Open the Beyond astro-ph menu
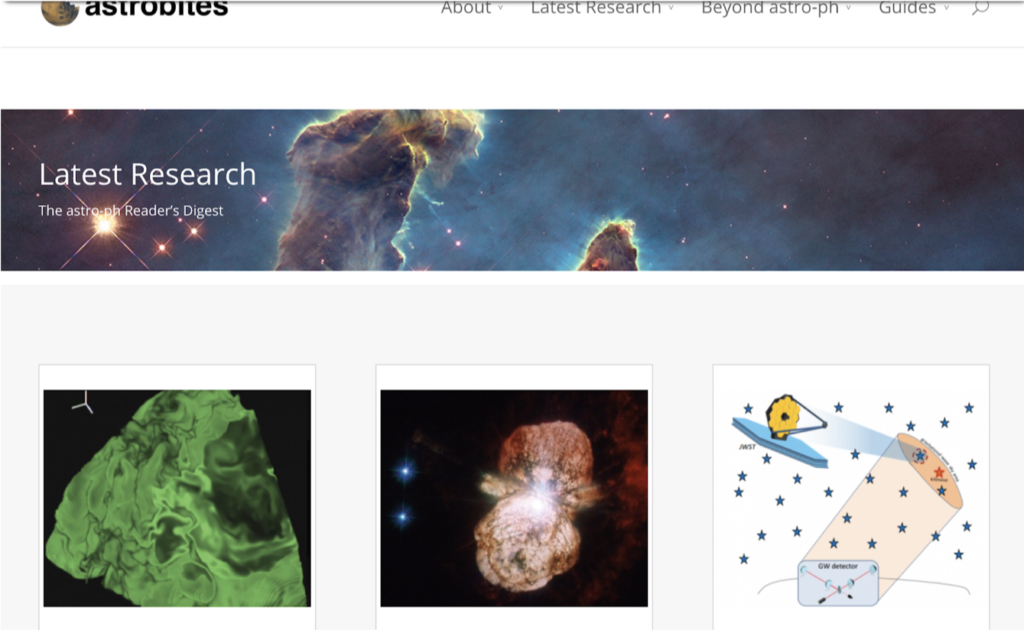This screenshot has width=1024, height=630. tap(770, 8)
